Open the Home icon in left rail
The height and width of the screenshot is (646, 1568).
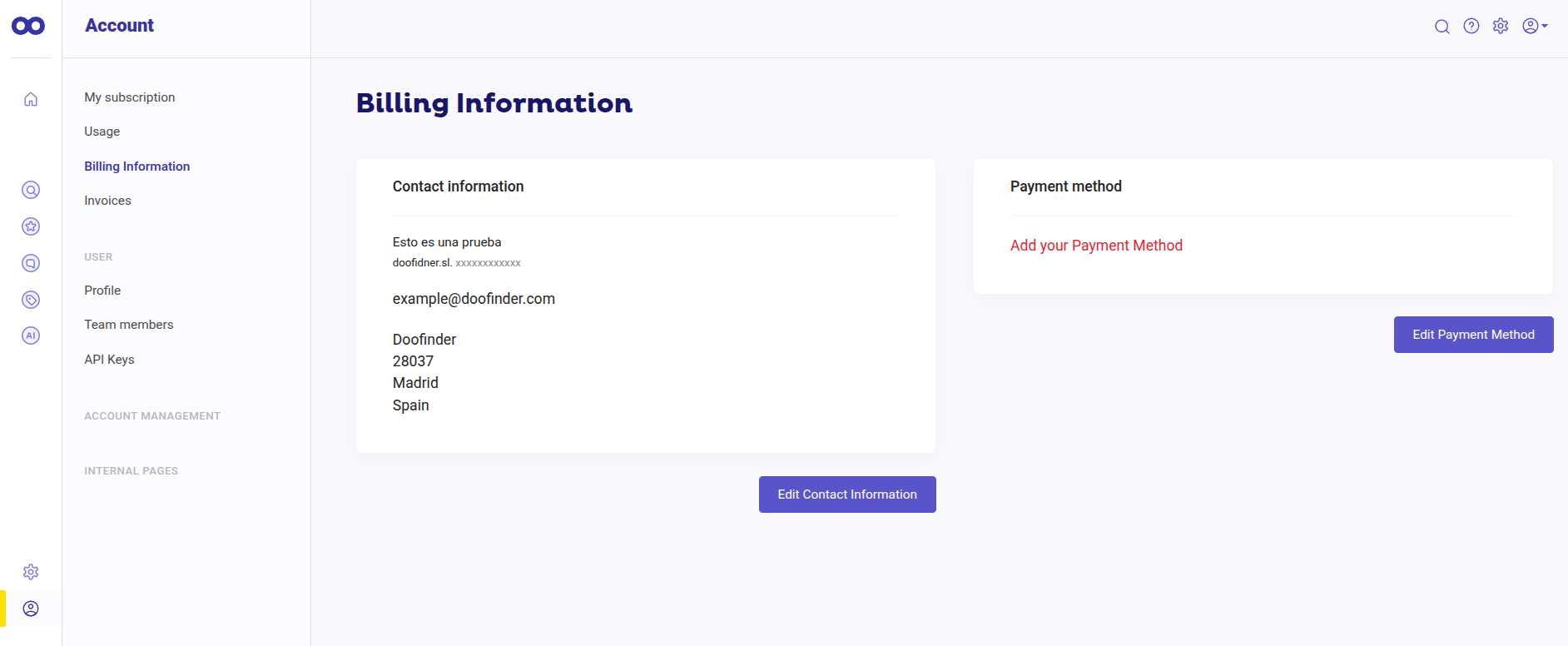pos(31,100)
